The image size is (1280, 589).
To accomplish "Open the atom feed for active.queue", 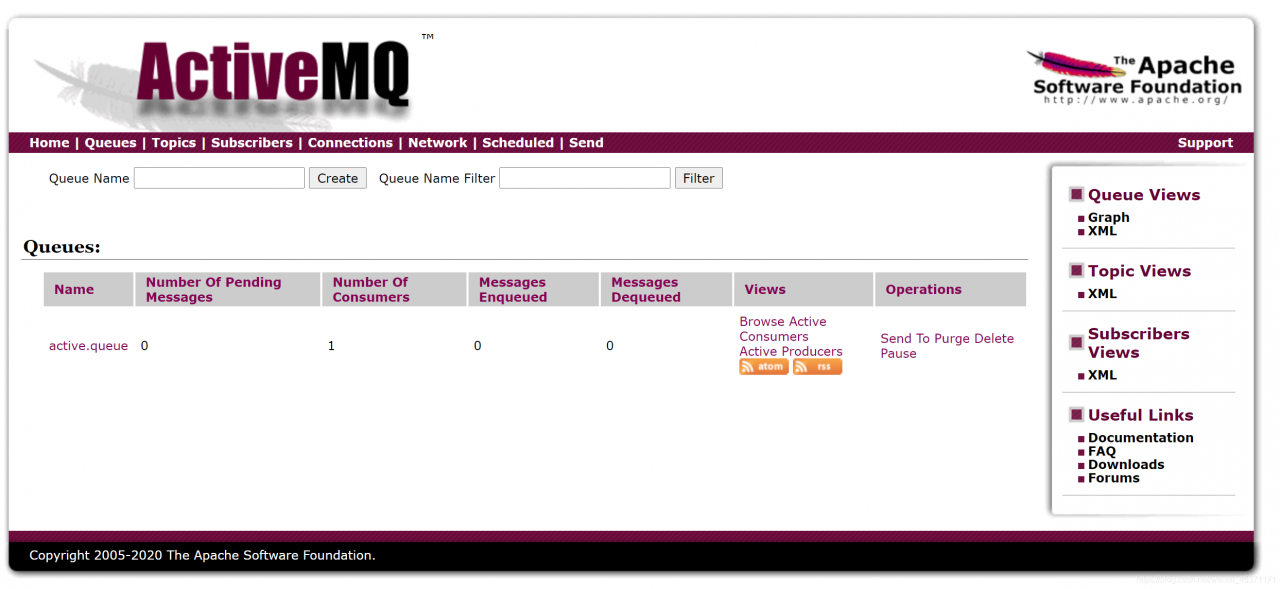I will (764, 367).
